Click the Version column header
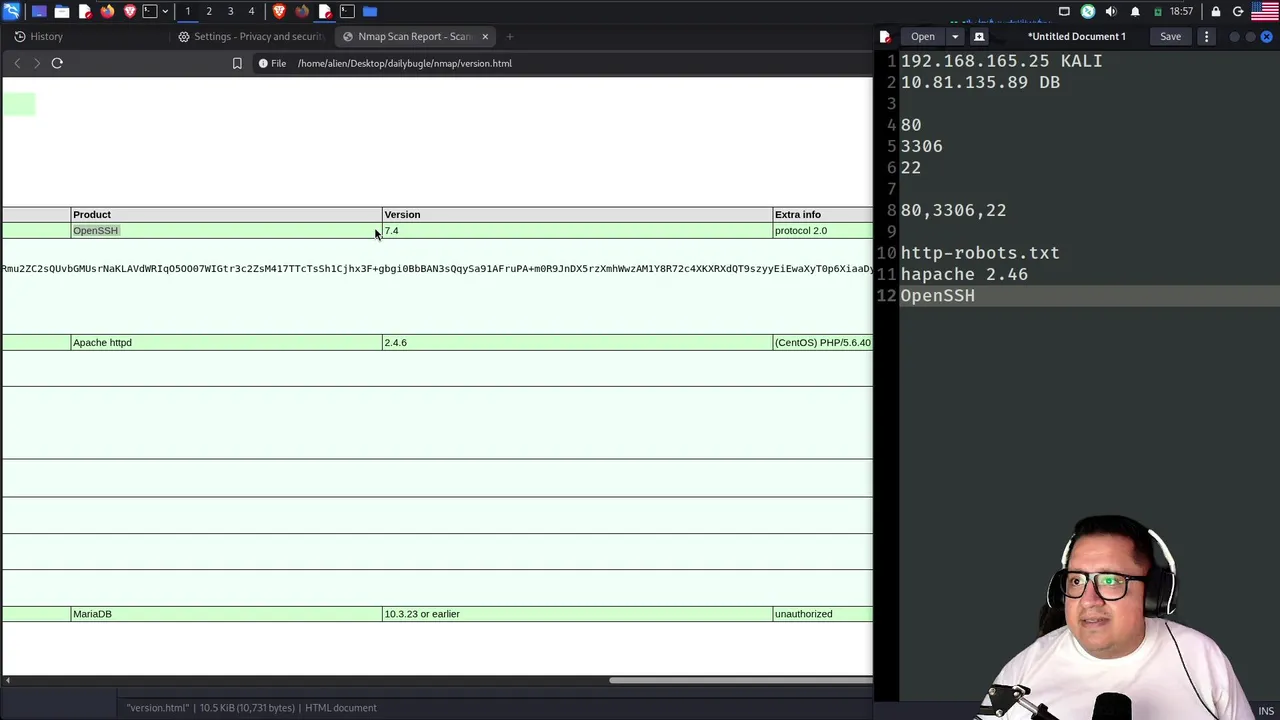 (577, 214)
